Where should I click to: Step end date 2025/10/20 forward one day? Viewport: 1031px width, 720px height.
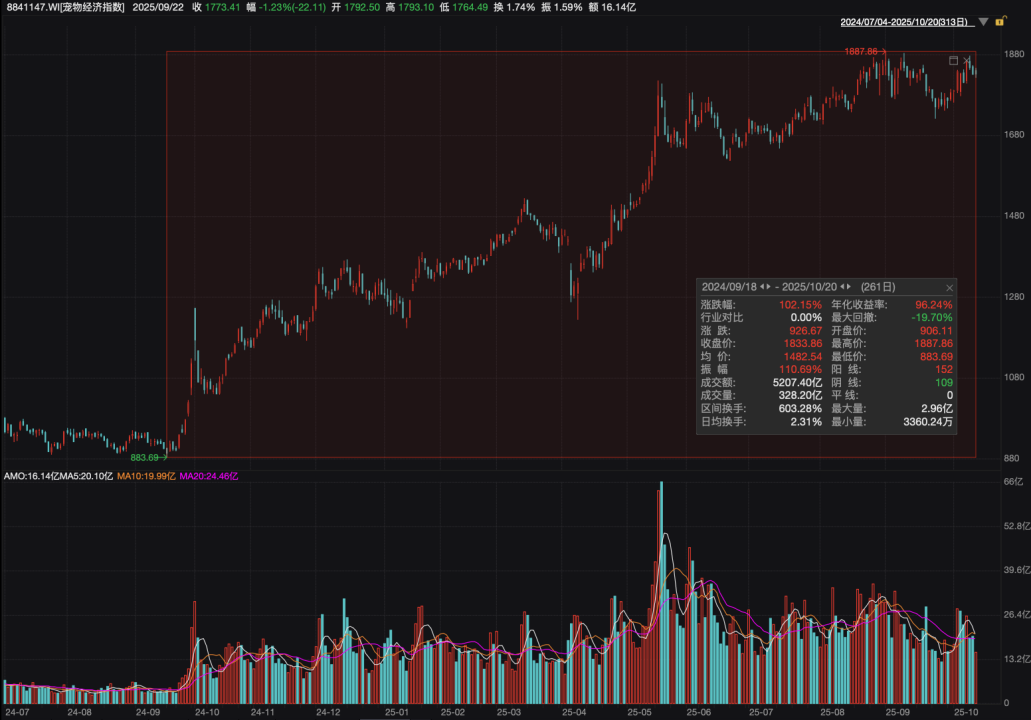coord(848,287)
